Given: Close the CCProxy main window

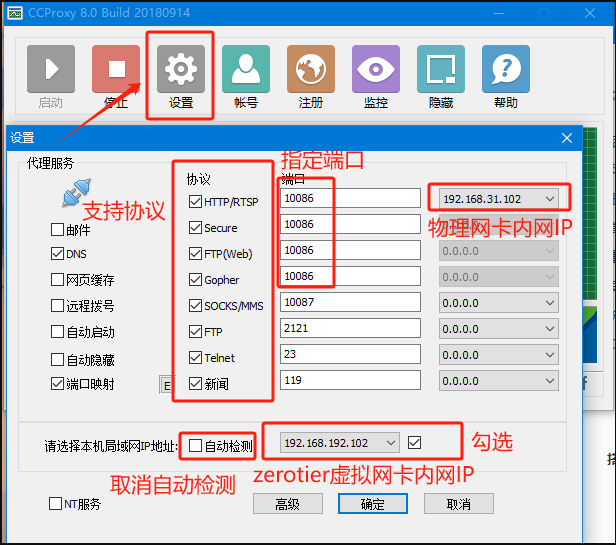Looking at the screenshot, I should click(x=590, y=13).
